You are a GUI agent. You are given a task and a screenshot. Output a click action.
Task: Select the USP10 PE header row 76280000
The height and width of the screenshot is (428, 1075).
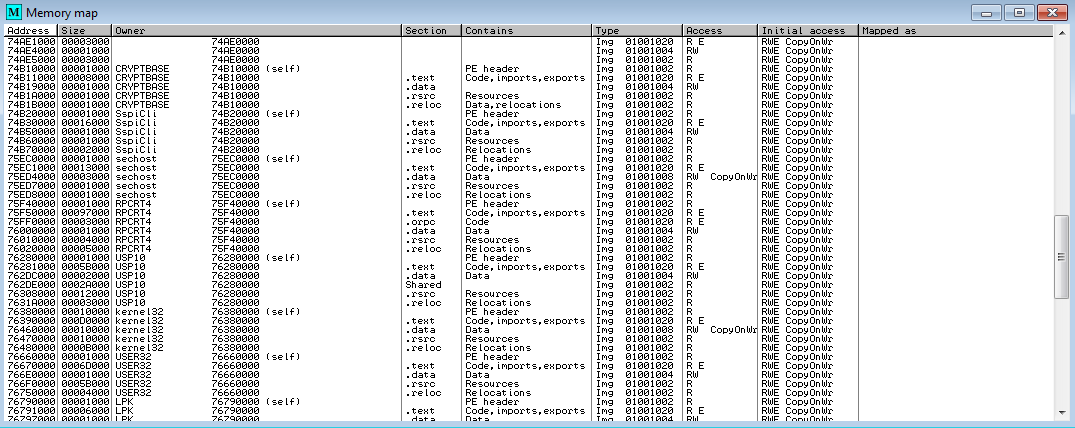coord(529,258)
